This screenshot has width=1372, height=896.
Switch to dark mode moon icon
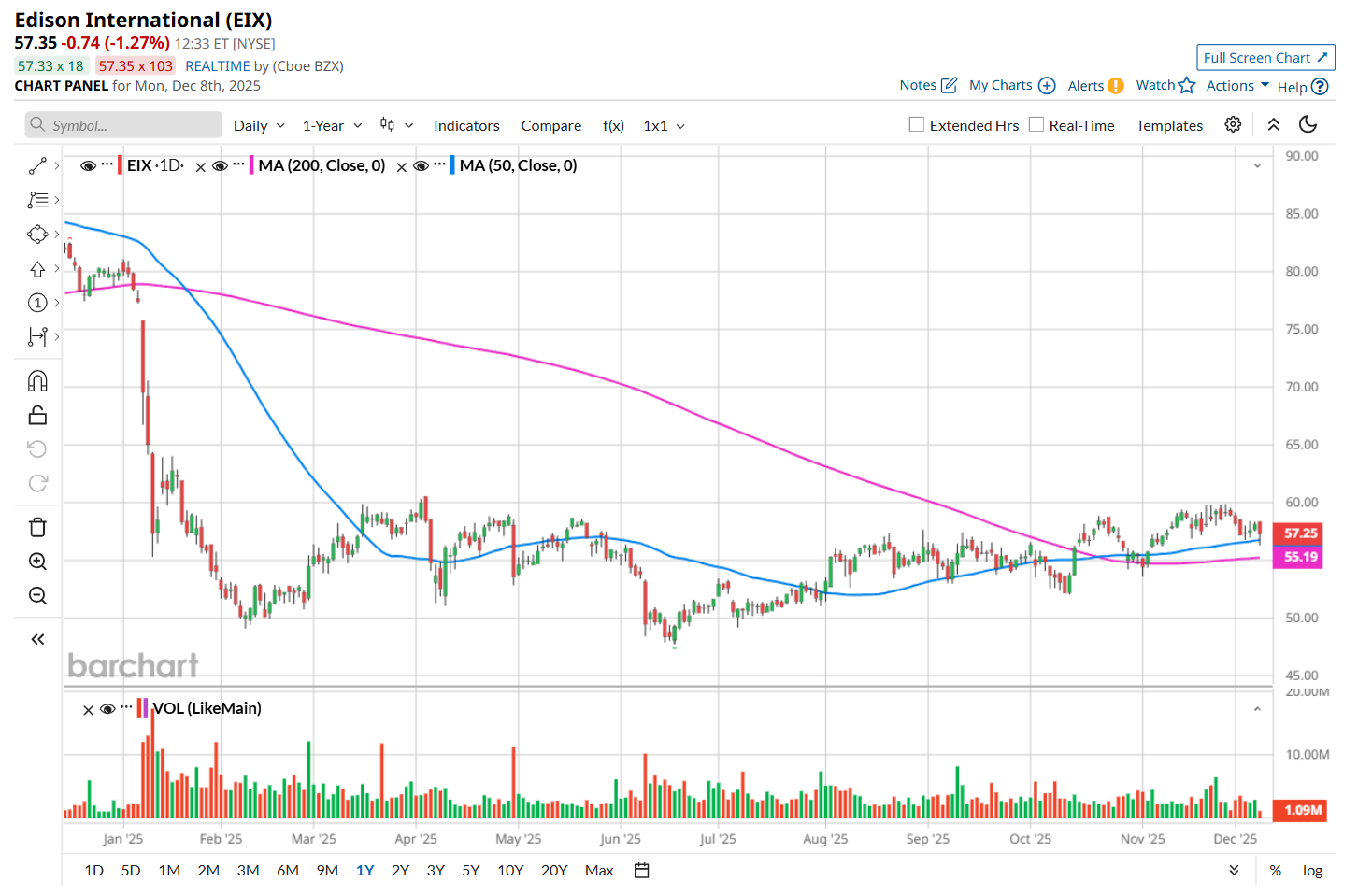[x=1308, y=125]
